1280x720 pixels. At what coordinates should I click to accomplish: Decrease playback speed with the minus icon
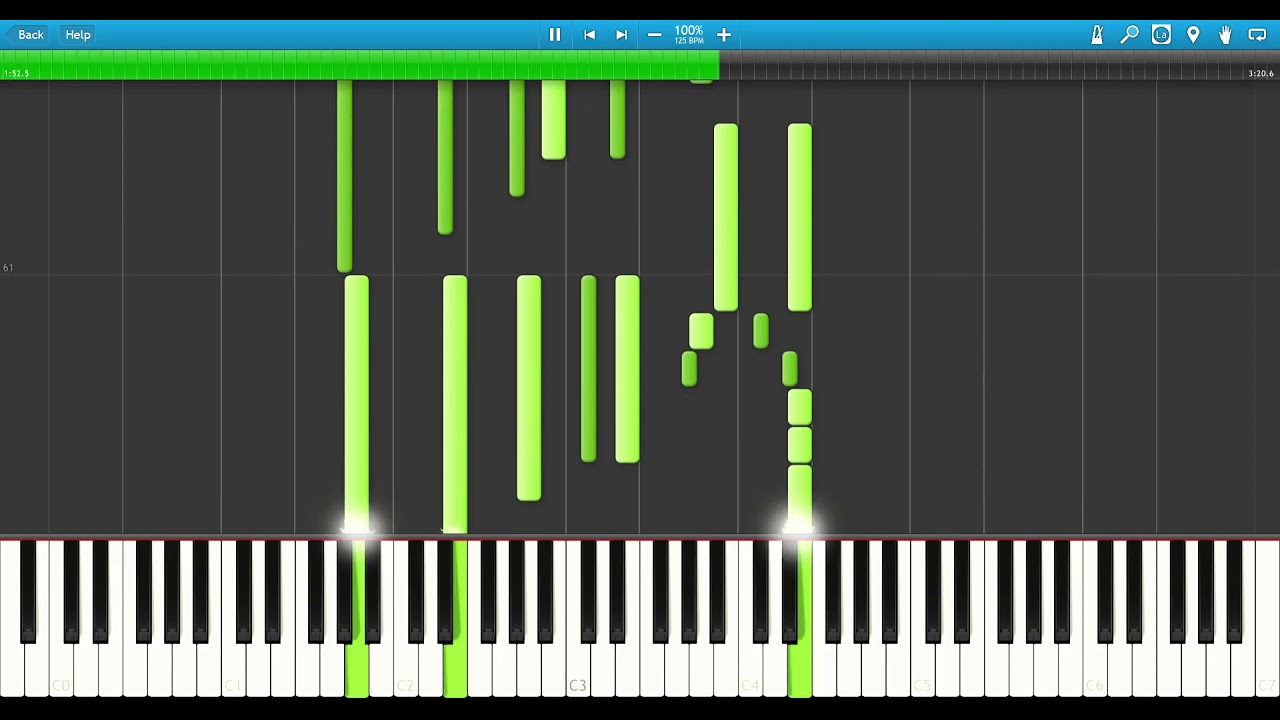coord(654,35)
